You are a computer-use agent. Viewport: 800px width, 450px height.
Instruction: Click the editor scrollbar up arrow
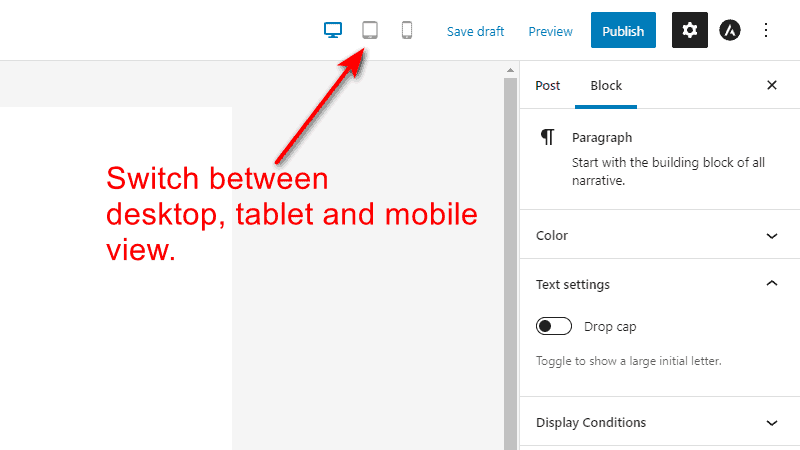pyautogui.click(x=510, y=70)
